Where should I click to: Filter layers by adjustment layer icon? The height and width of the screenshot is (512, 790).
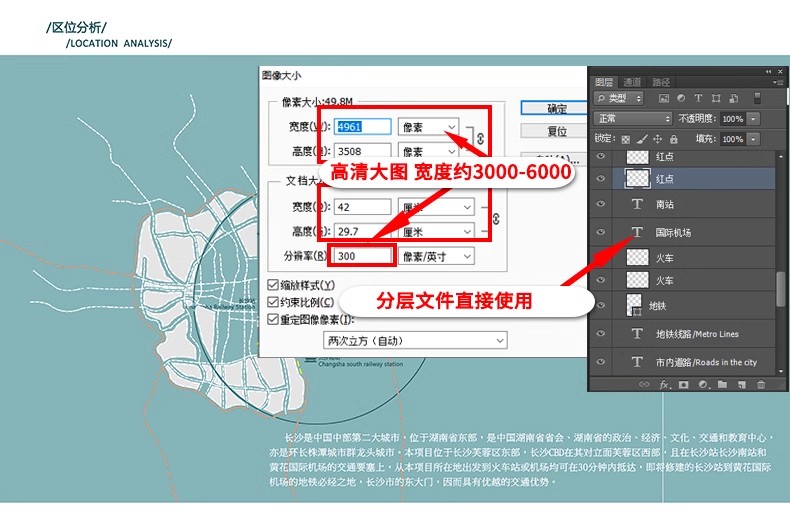coord(681,98)
